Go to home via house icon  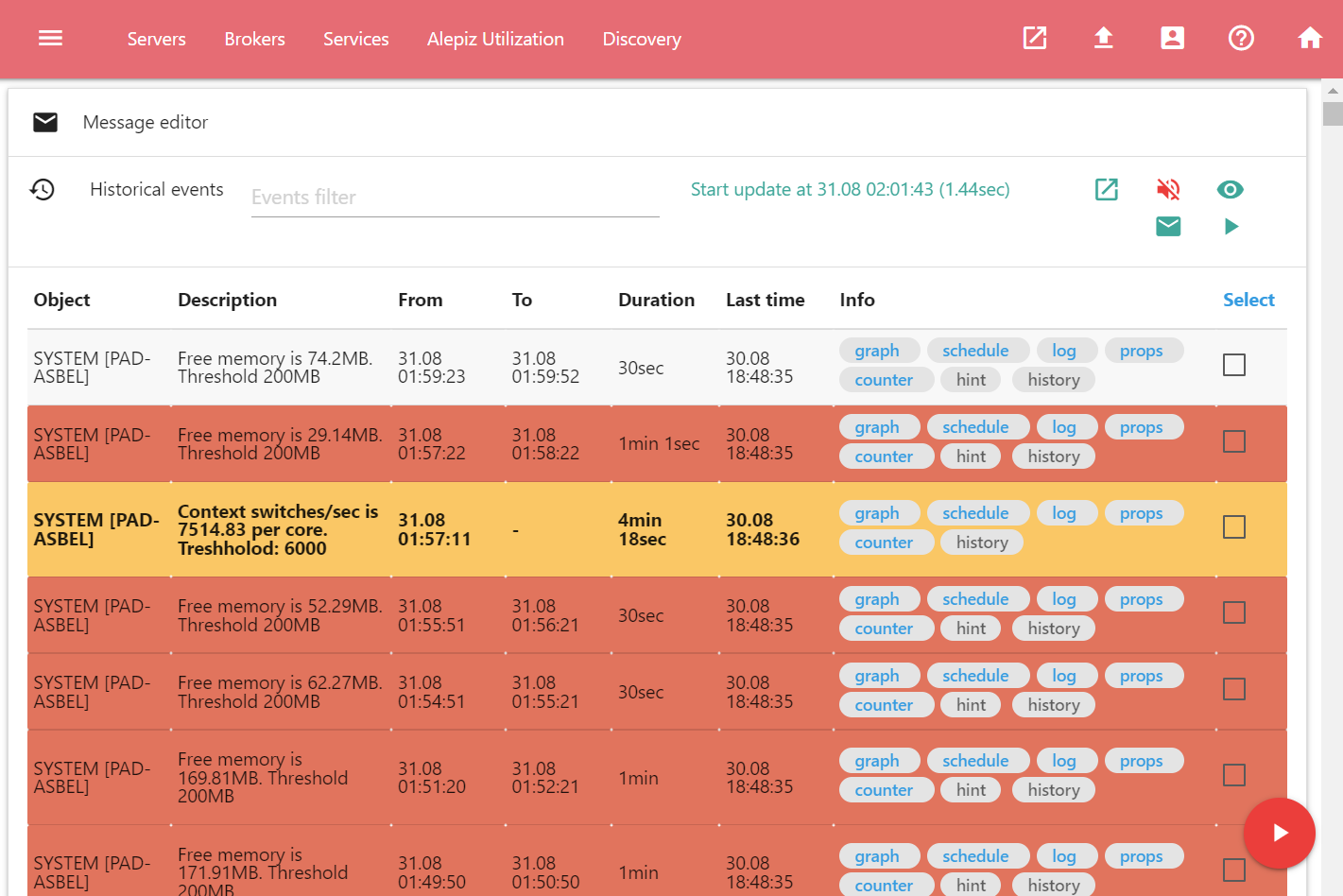click(x=1309, y=38)
